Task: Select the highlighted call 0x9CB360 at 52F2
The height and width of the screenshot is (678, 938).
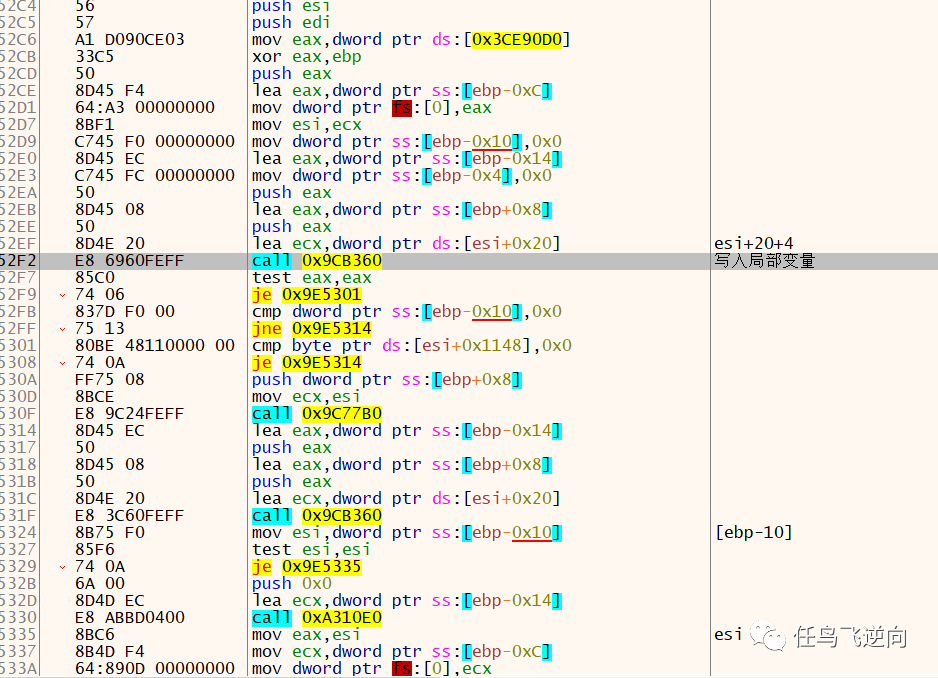Action: 317,261
